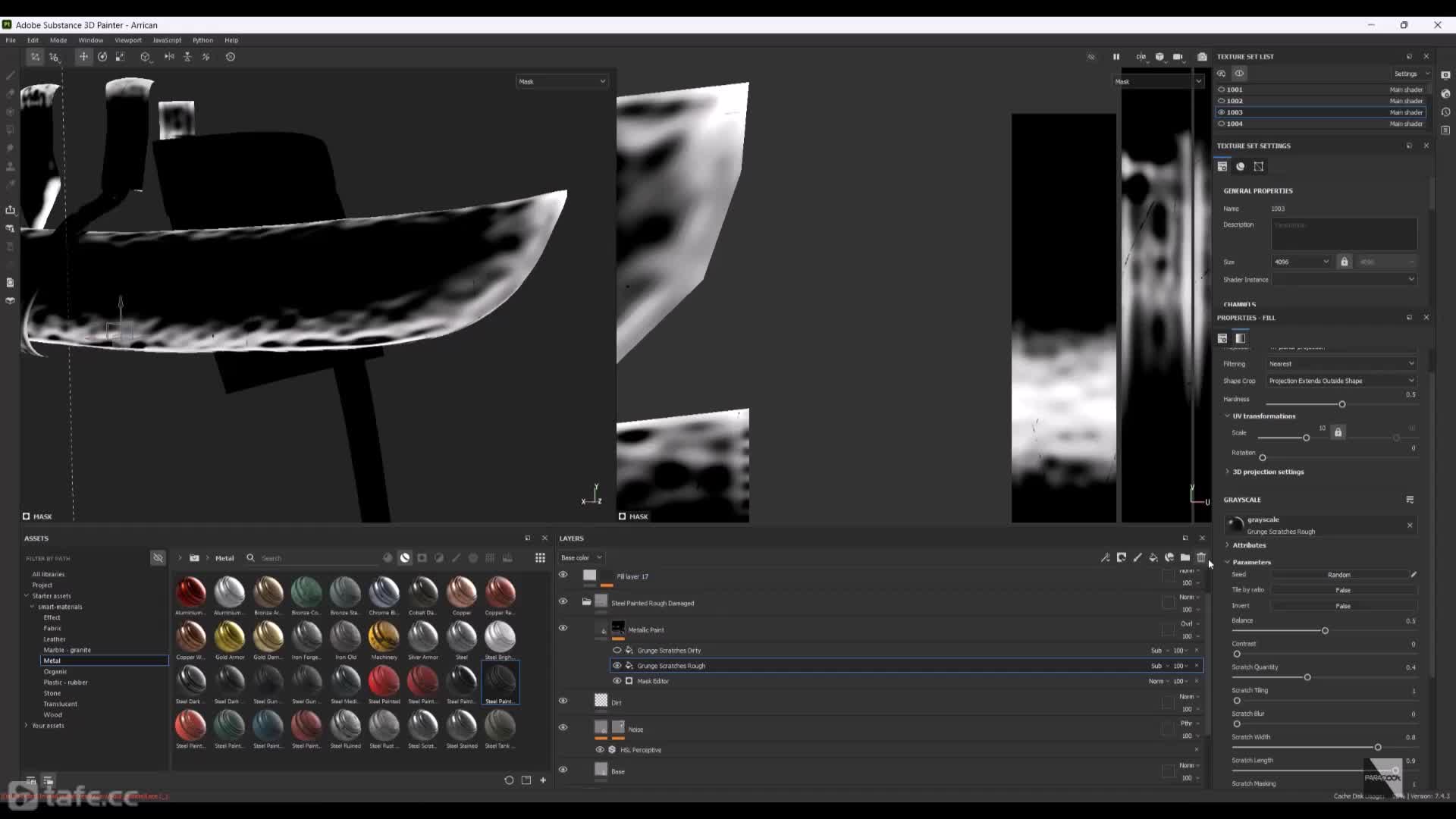
Task: Open the mesh maps sphere tab in Texture Set Settings
Action: click(1241, 167)
